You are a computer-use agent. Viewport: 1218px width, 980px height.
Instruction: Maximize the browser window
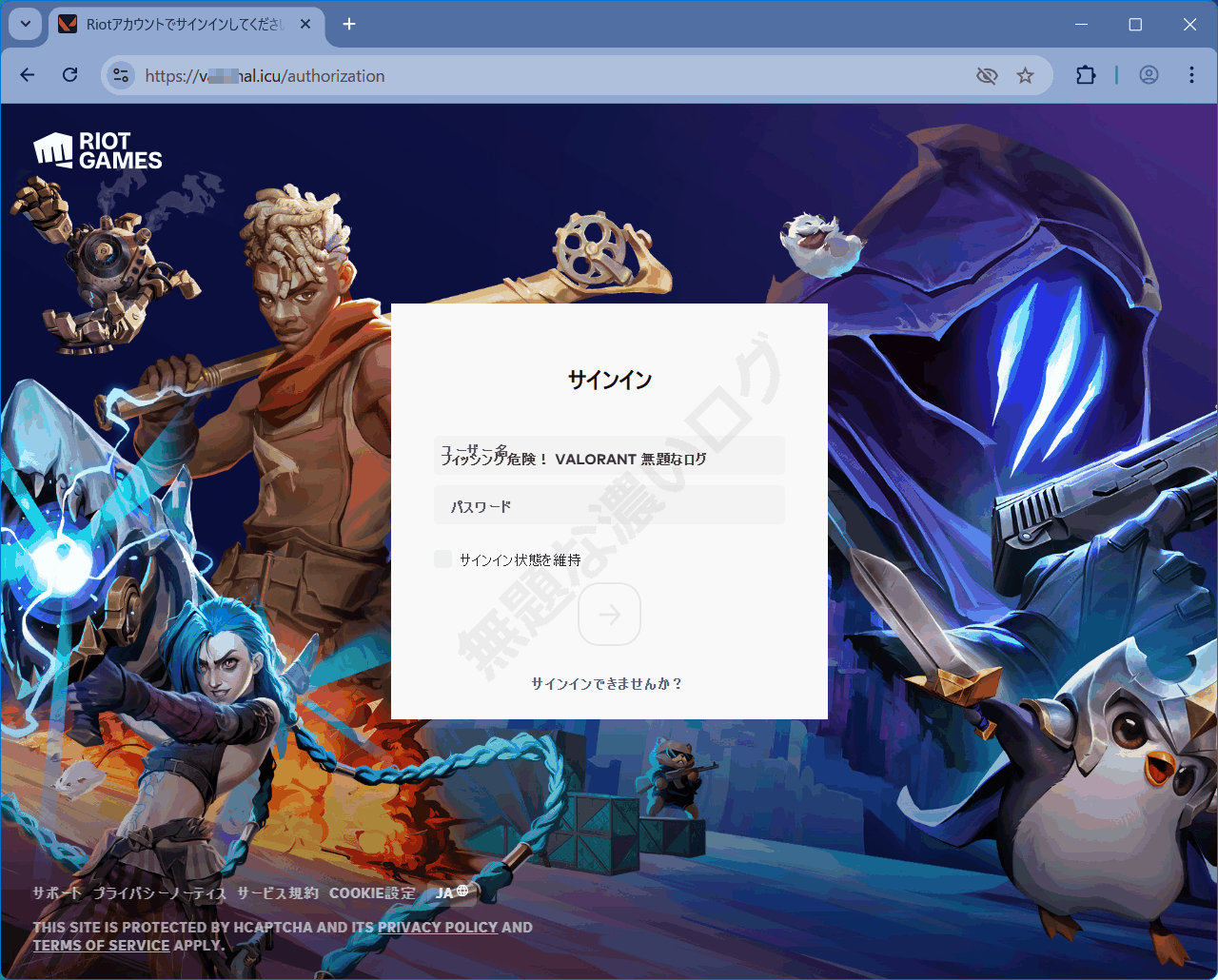[1135, 25]
